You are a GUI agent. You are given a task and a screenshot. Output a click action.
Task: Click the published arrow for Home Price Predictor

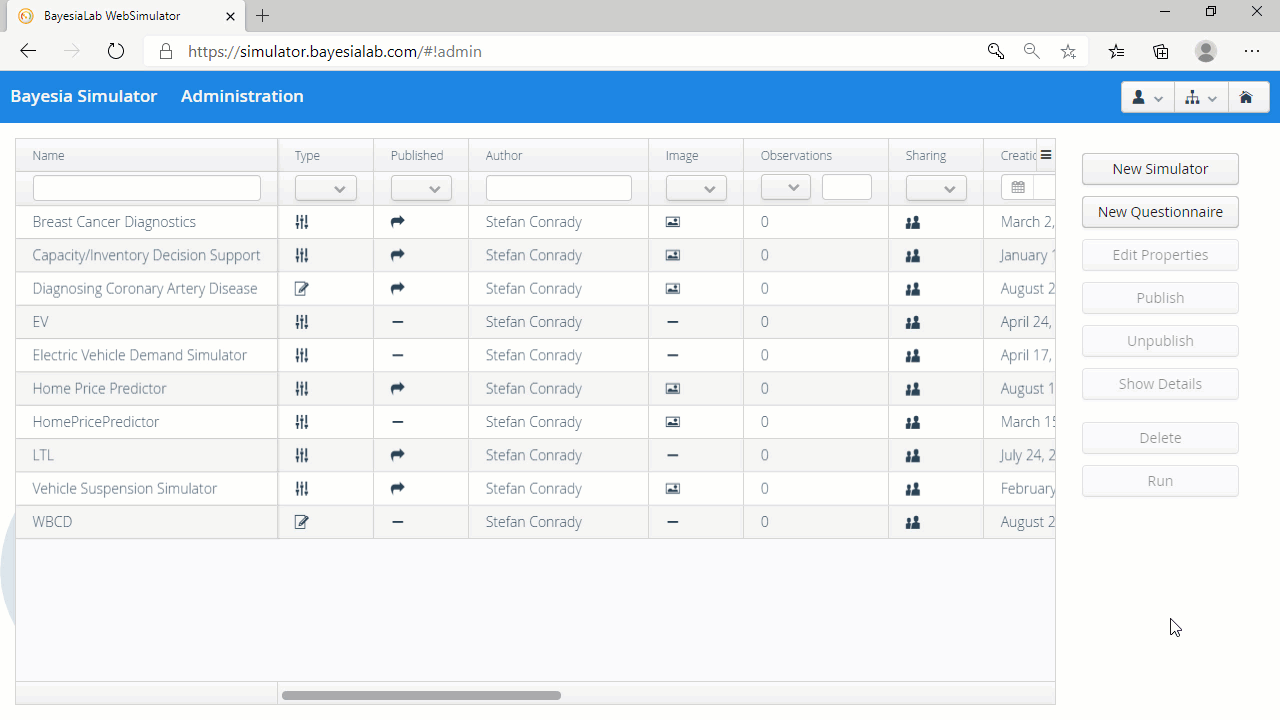pos(397,388)
